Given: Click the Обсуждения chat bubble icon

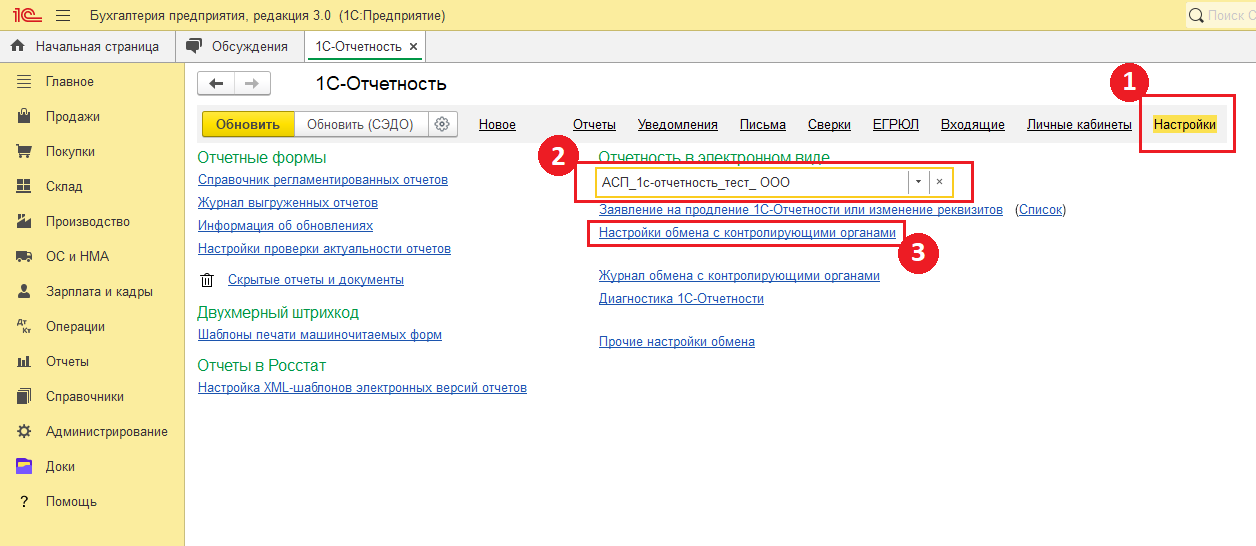Looking at the screenshot, I should (195, 46).
